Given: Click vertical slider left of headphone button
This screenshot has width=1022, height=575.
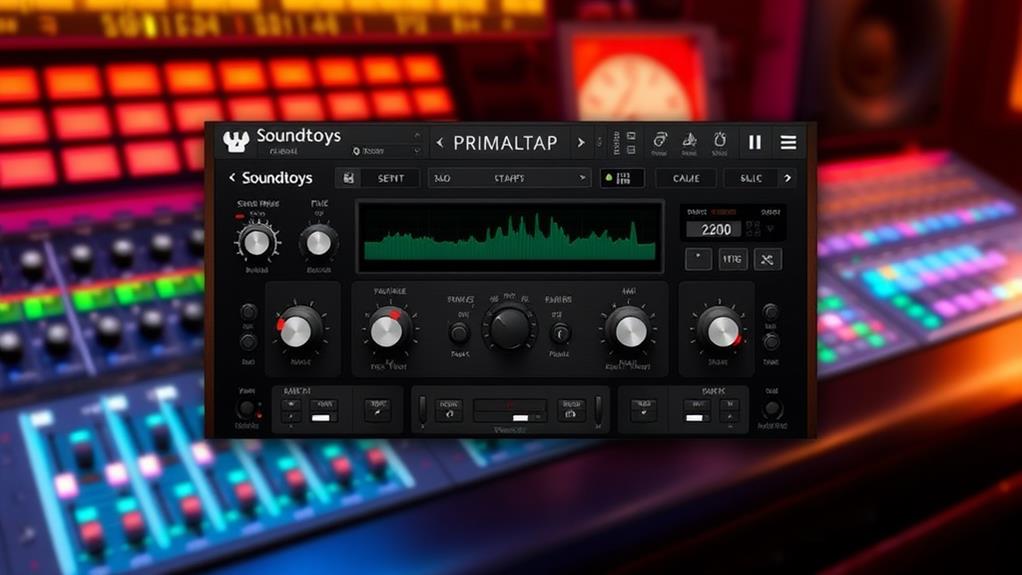Looking at the screenshot, I should (422, 410).
